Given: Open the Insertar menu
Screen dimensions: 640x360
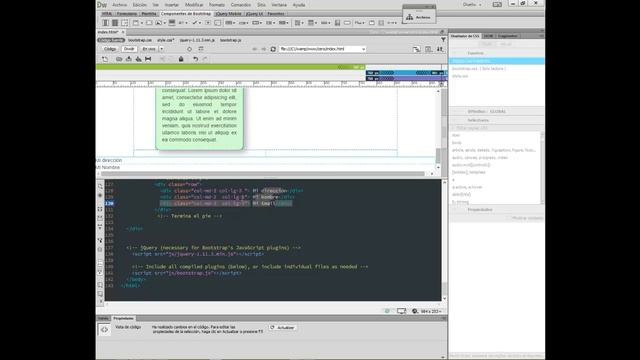Looking at the screenshot, I should tap(171, 5).
